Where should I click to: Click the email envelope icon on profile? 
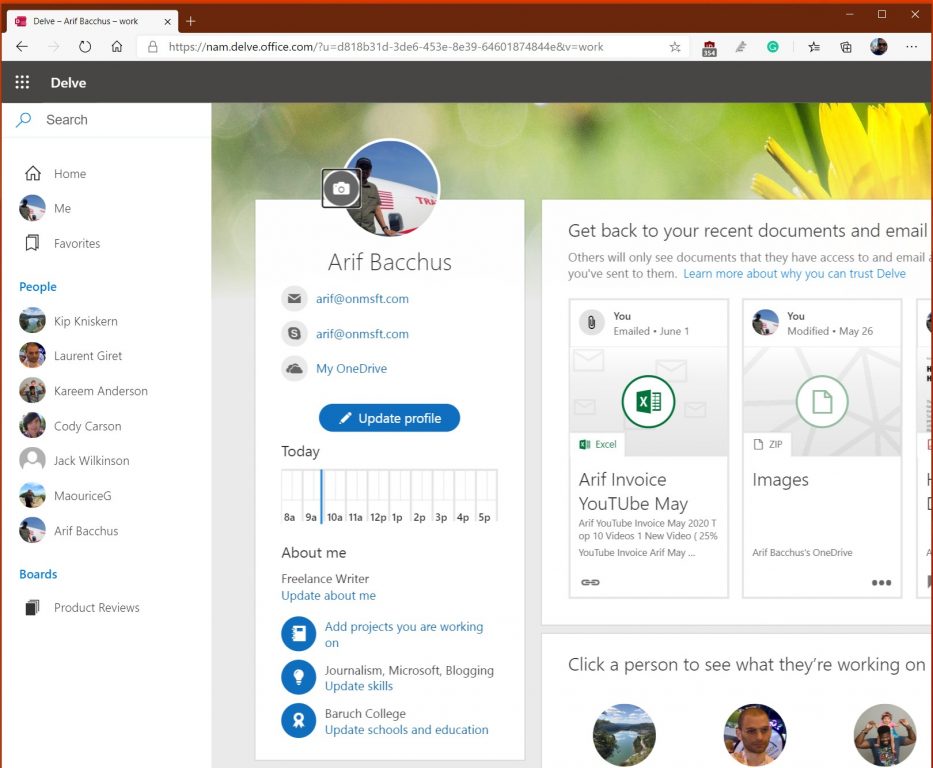tap(295, 299)
